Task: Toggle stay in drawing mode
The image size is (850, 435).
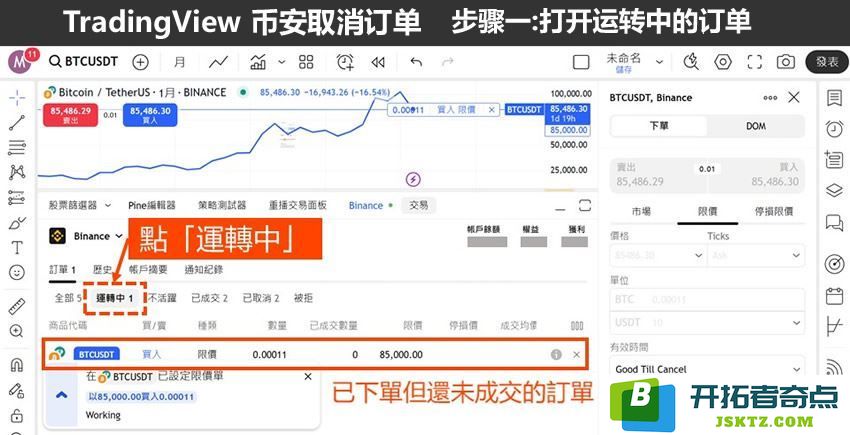Action: (17, 390)
